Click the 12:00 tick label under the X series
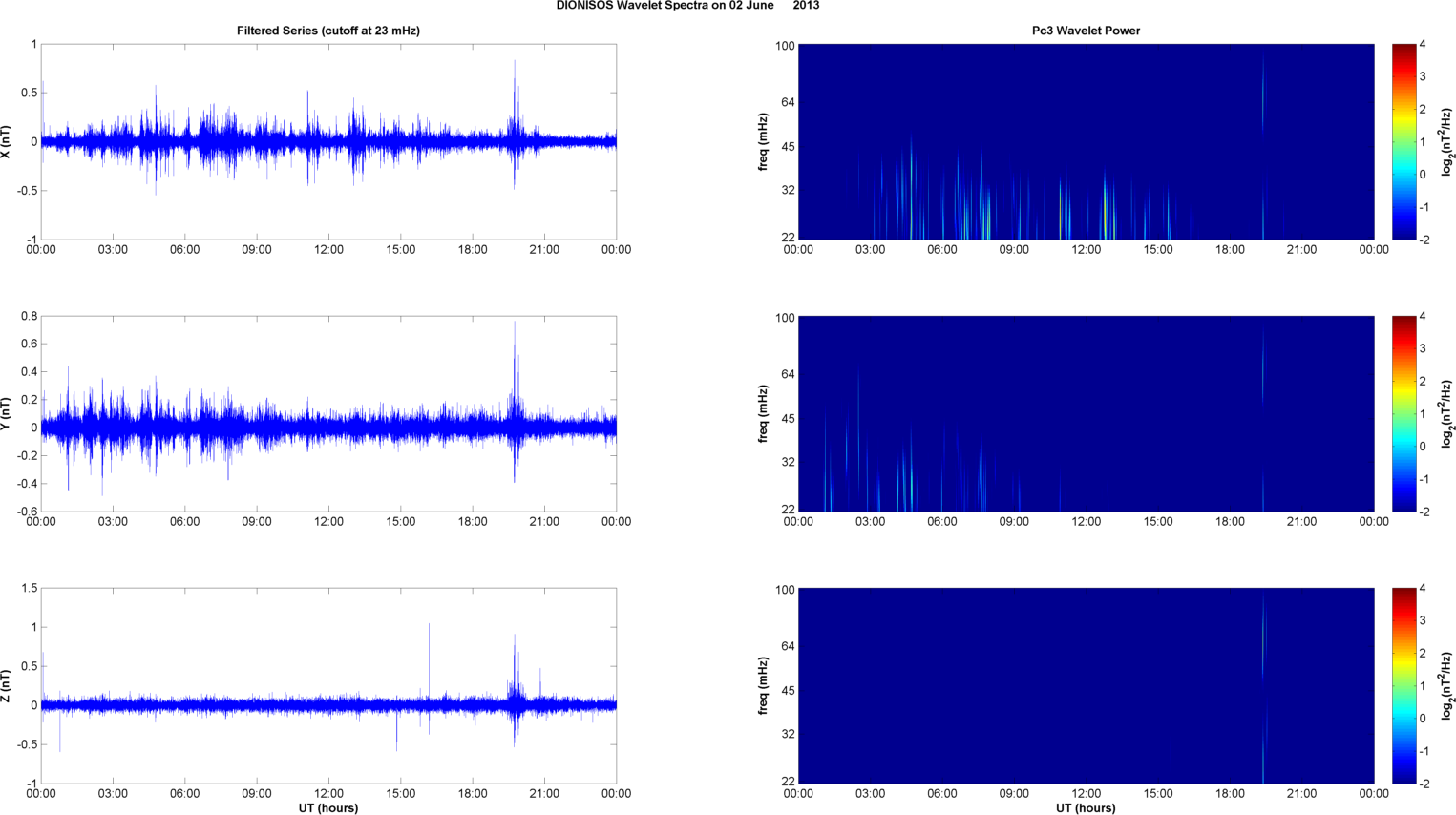The height and width of the screenshot is (815, 1456). click(328, 250)
